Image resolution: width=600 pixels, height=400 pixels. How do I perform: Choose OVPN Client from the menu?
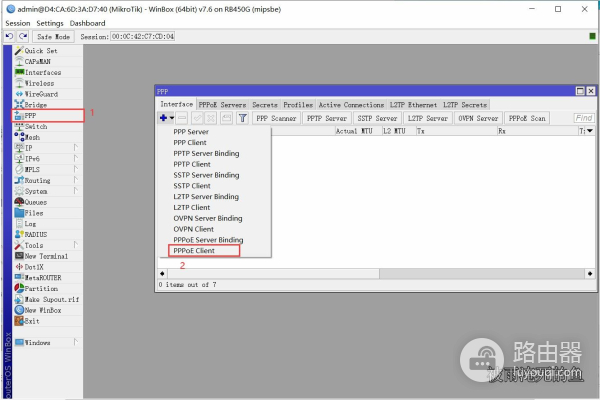pos(194,229)
